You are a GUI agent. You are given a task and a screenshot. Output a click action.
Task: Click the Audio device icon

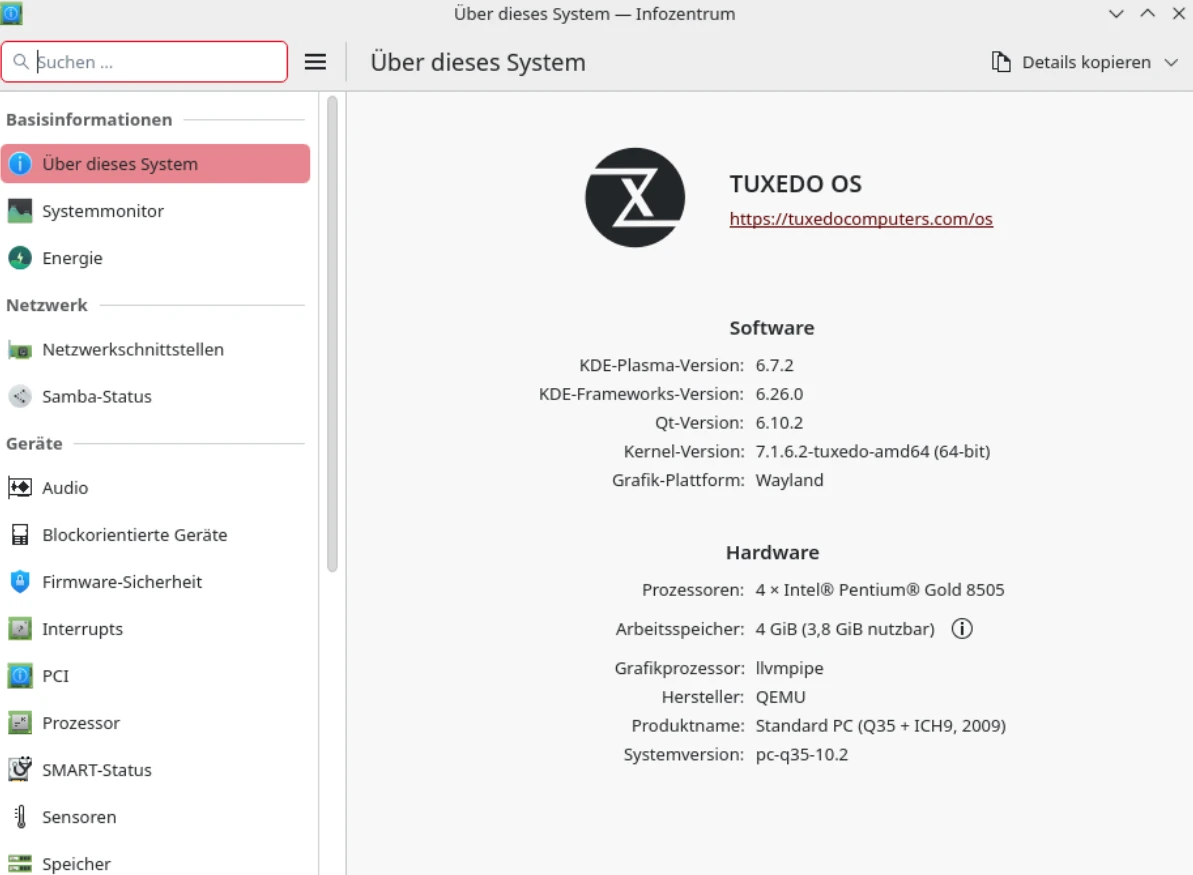[20, 488]
